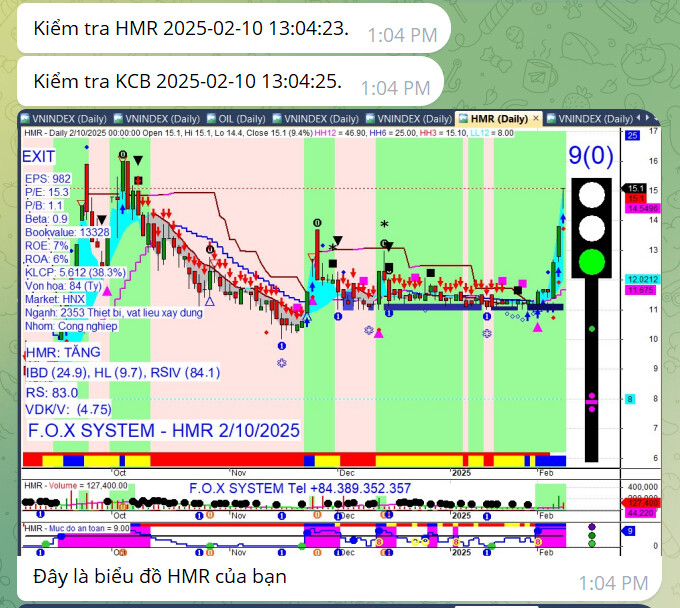Click the top white traffic light lamp
The width and height of the screenshot is (680, 608).
[x=592, y=195]
